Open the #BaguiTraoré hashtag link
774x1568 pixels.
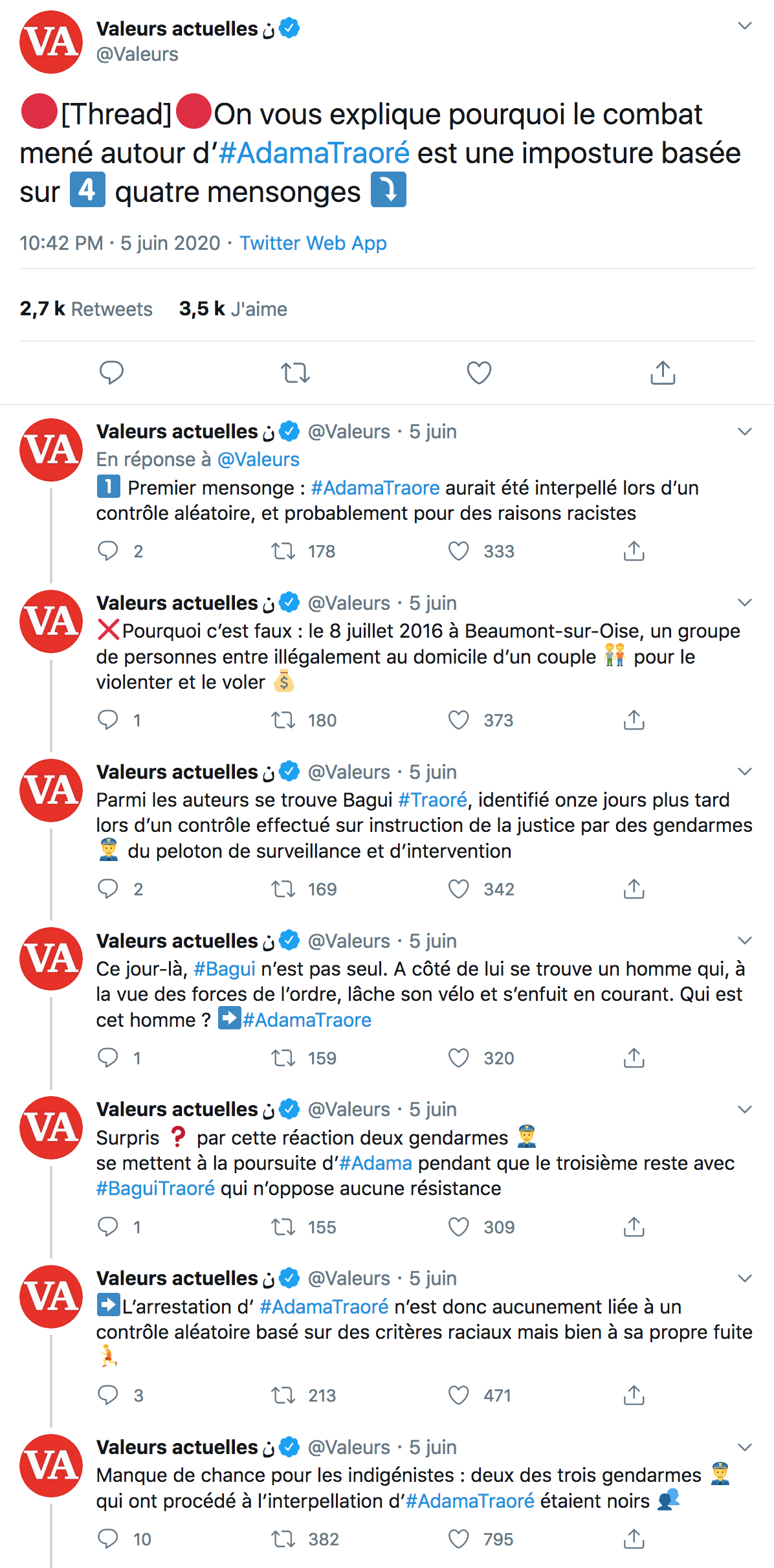click(155, 1189)
